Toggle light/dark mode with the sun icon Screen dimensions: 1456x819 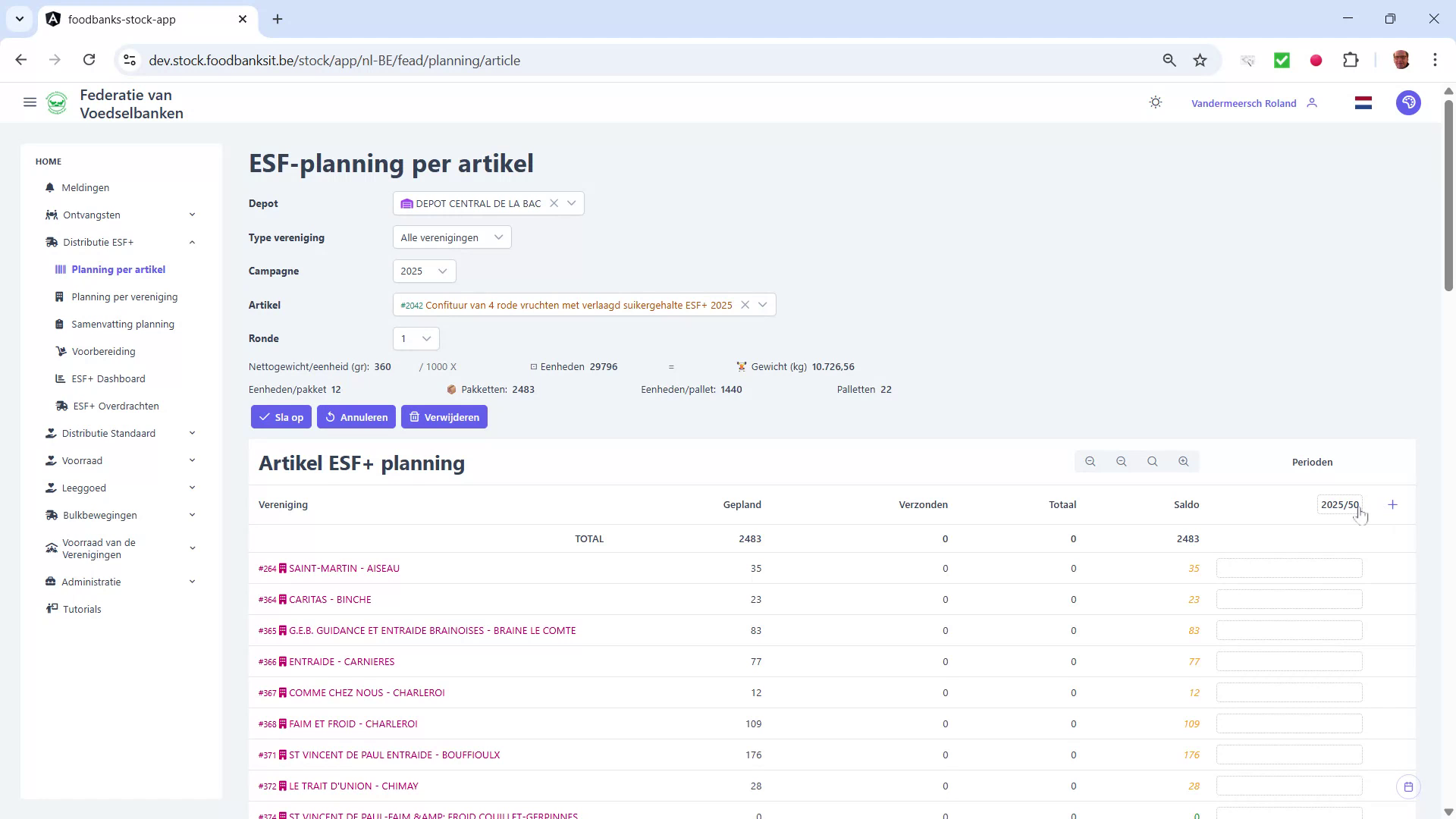[1155, 102]
